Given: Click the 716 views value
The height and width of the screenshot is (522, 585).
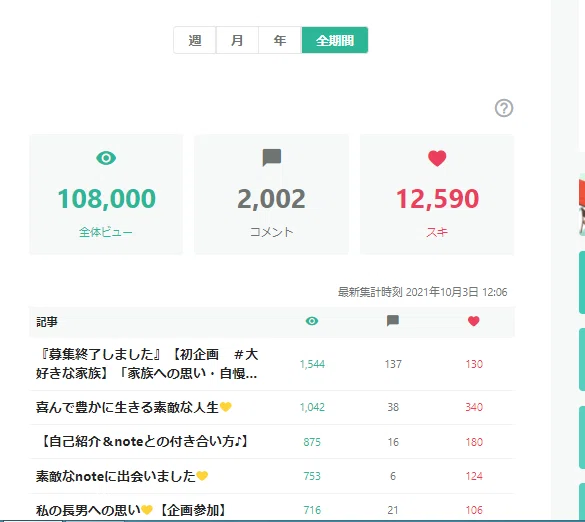Looking at the screenshot, I should coord(312,510).
